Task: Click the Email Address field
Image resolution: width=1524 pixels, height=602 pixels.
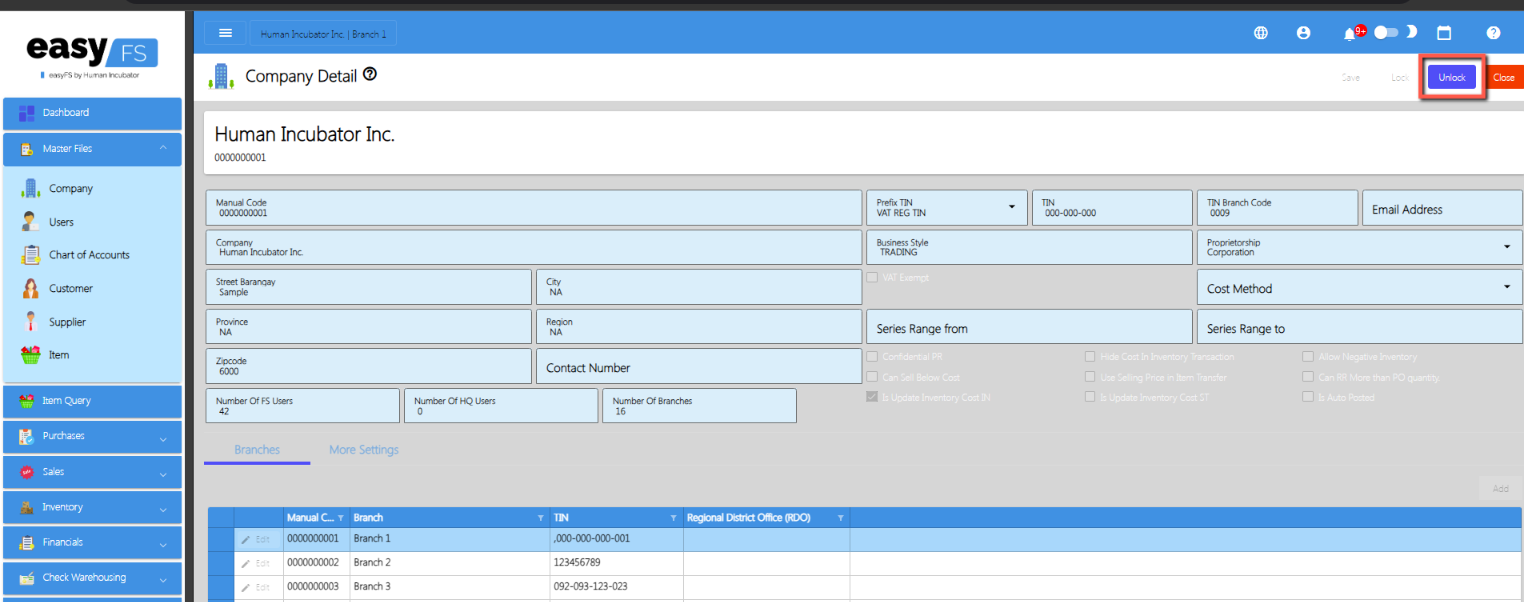Action: tap(1442, 208)
